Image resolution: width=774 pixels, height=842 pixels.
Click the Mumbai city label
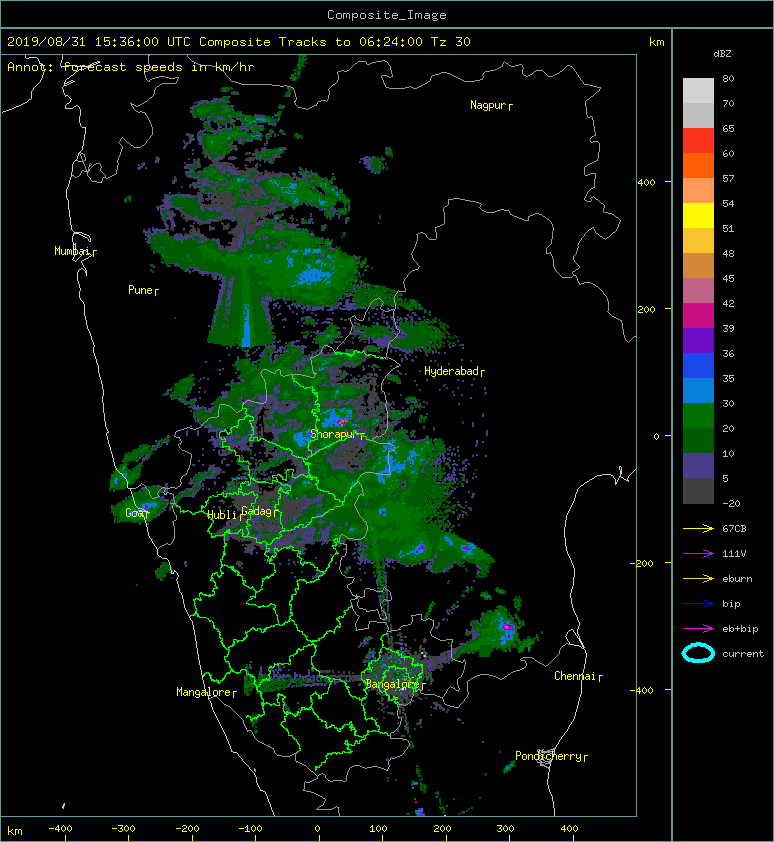pos(72,251)
